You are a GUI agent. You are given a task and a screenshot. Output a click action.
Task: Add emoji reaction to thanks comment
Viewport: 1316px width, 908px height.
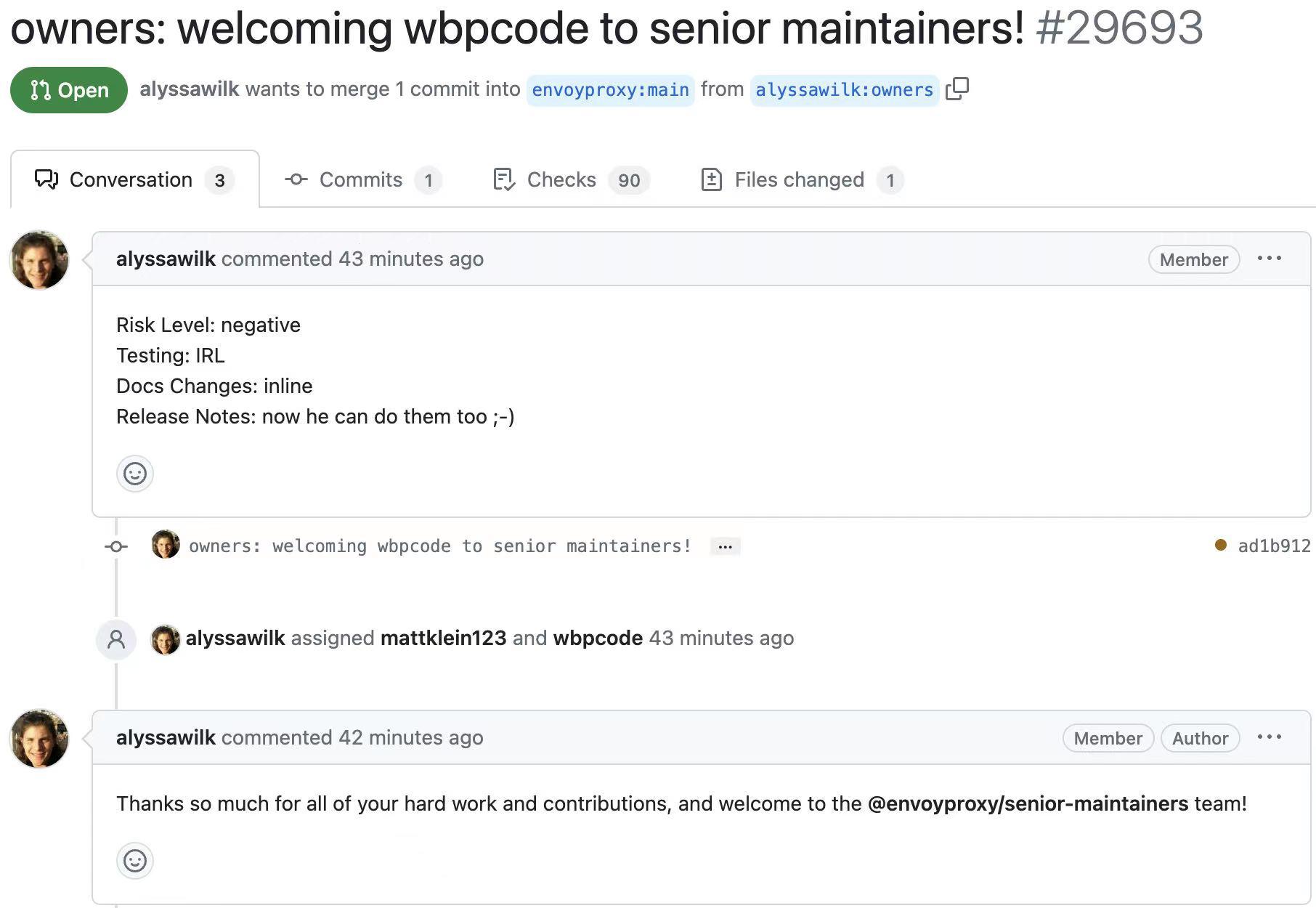pos(134,861)
